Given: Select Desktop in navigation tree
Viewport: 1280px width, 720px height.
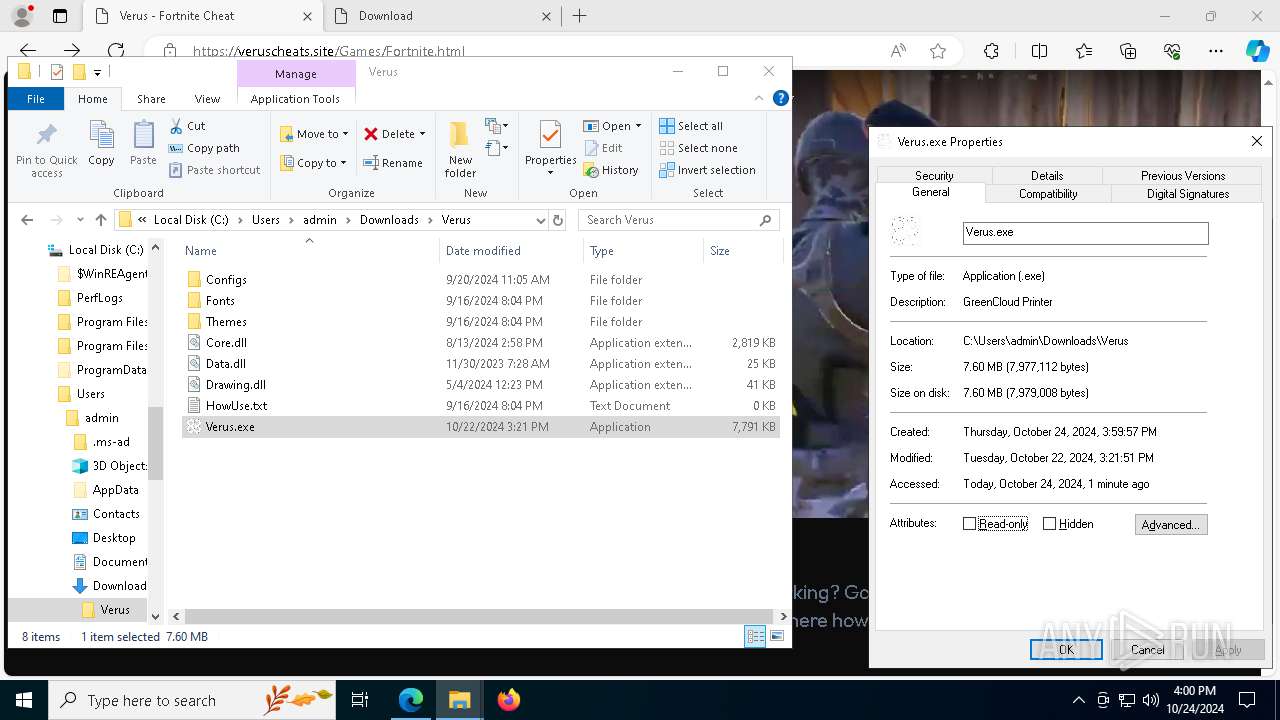Looking at the screenshot, I should [x=114, y=538].
